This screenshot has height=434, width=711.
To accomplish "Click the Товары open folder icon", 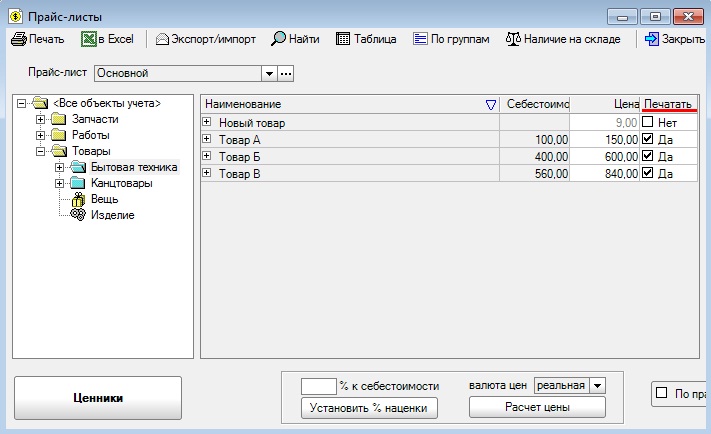I will coord(59,151).
